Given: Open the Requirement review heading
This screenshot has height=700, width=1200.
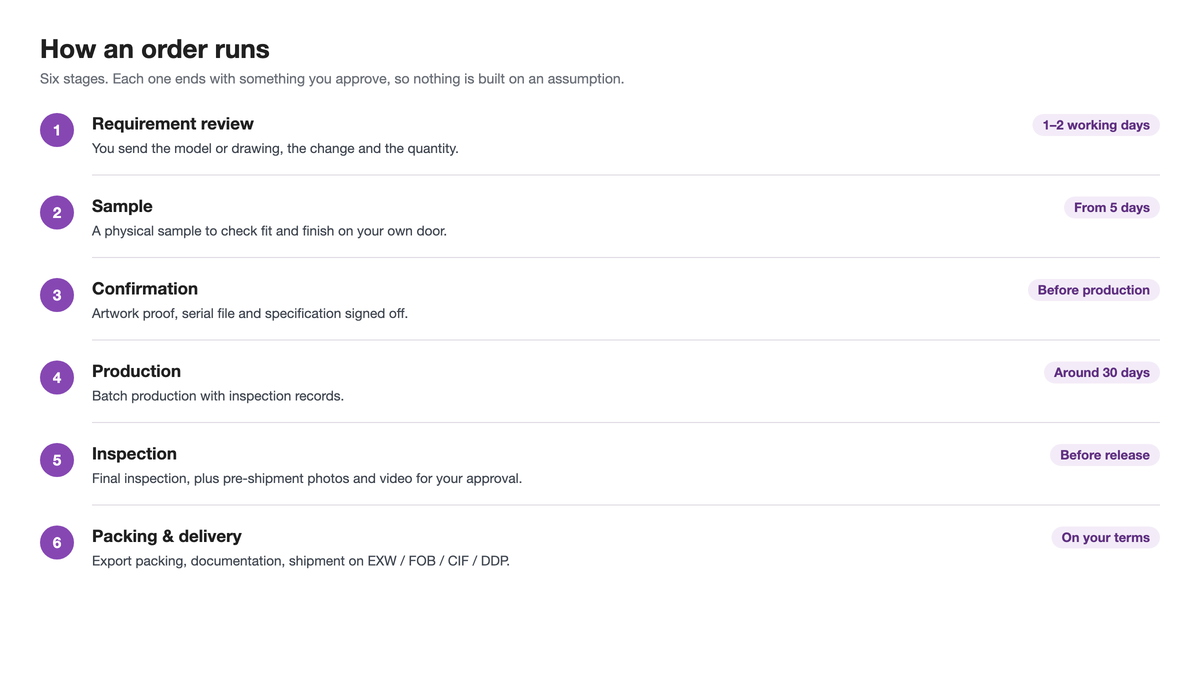Looking at the screenshot, I should [x=173, y=124].
